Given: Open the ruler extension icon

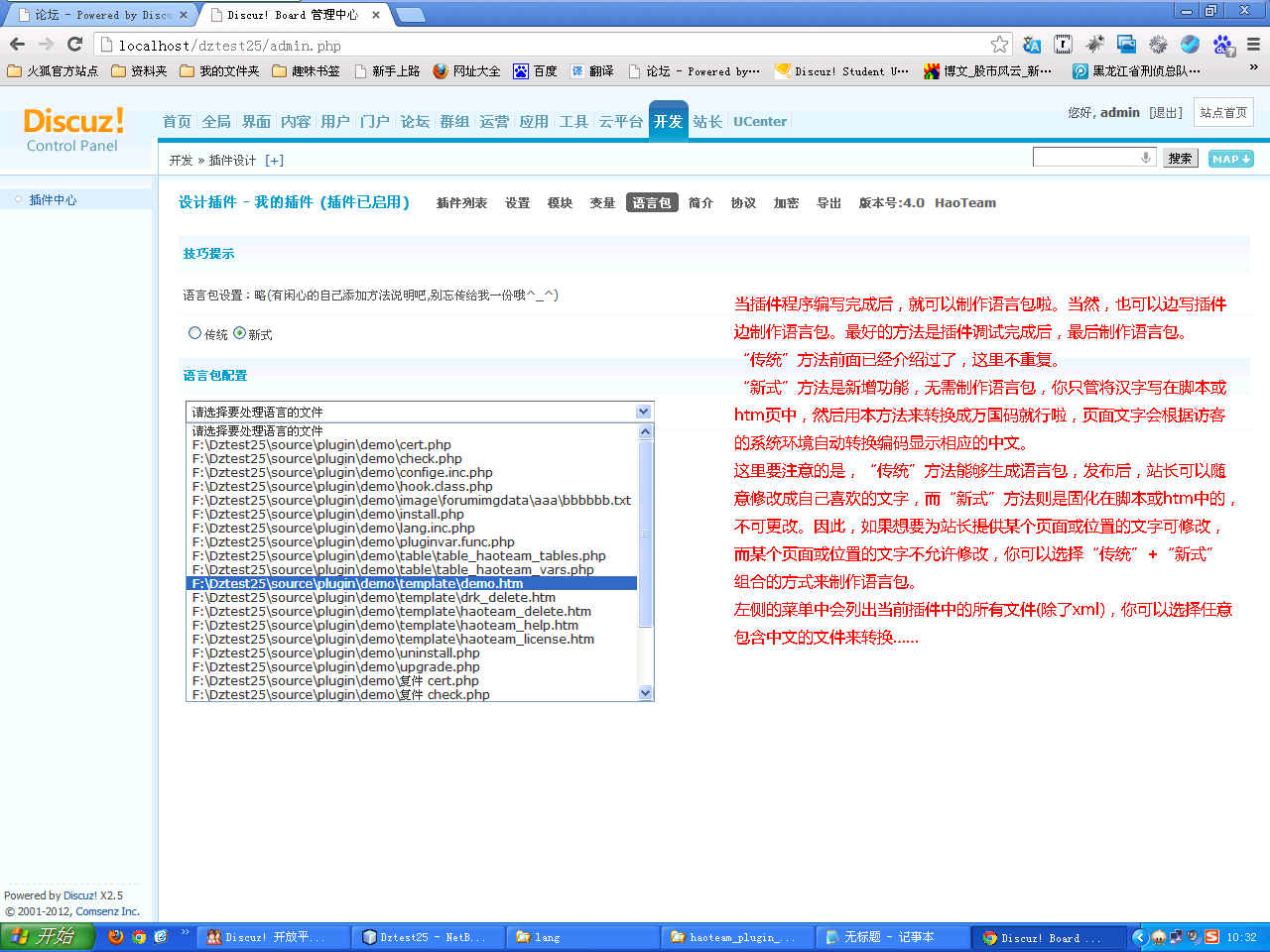Looking at the screenshot, I should pos(1063,45).
